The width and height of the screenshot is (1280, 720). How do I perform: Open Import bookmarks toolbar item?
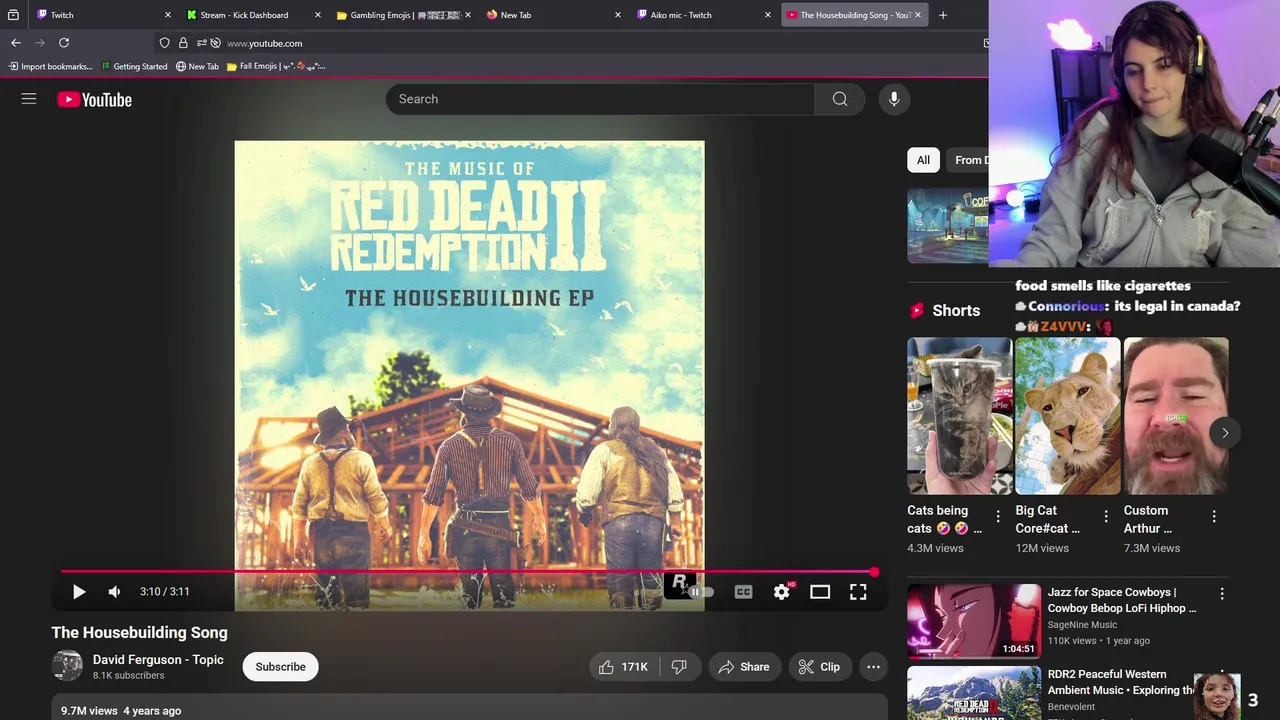(x=50, y=66)
